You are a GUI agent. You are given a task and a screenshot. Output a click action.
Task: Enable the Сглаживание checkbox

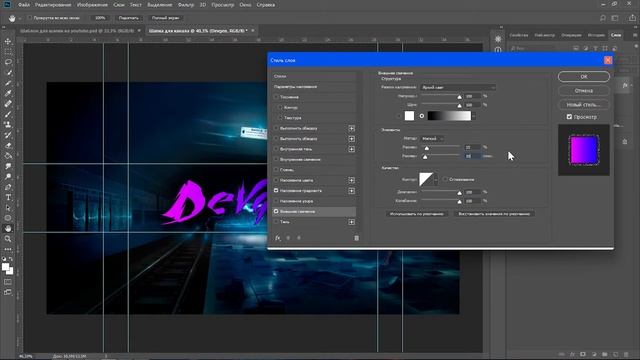pyautogui.click(x=445, y=179)
